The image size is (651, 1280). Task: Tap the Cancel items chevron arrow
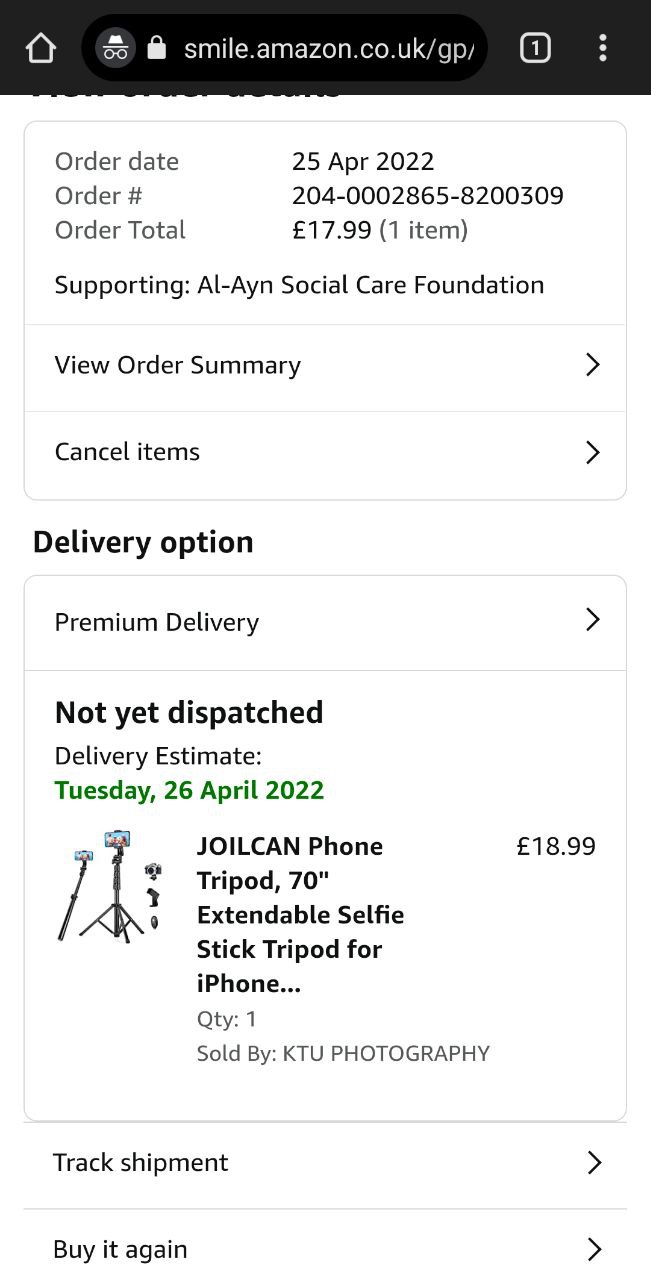pyautogui.click(x=592, y=452)
